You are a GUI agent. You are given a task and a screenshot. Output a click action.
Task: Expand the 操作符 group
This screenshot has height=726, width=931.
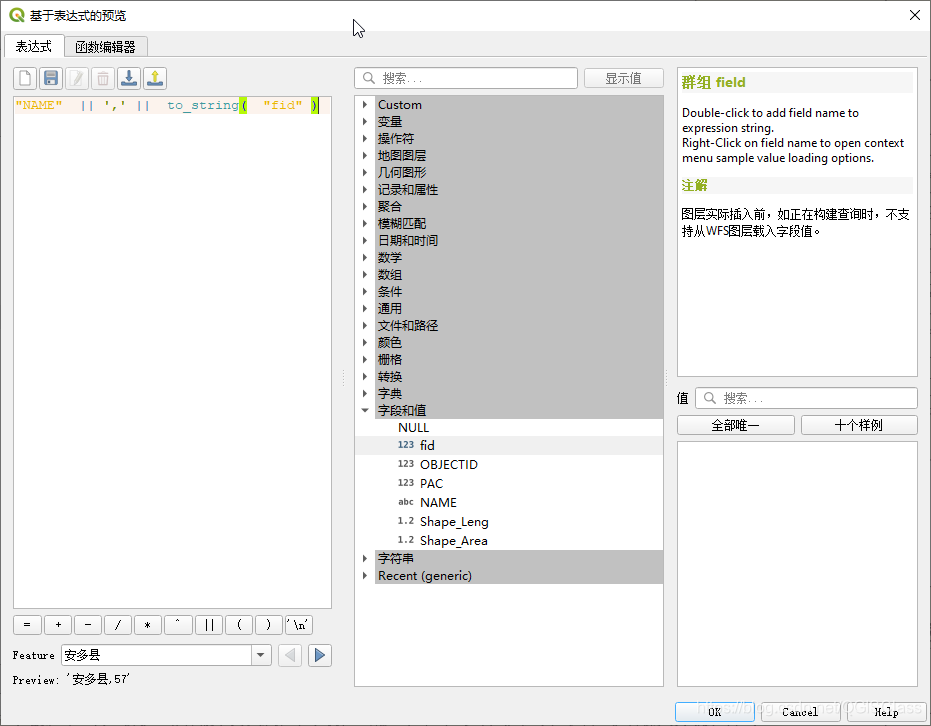click(365, 138)
